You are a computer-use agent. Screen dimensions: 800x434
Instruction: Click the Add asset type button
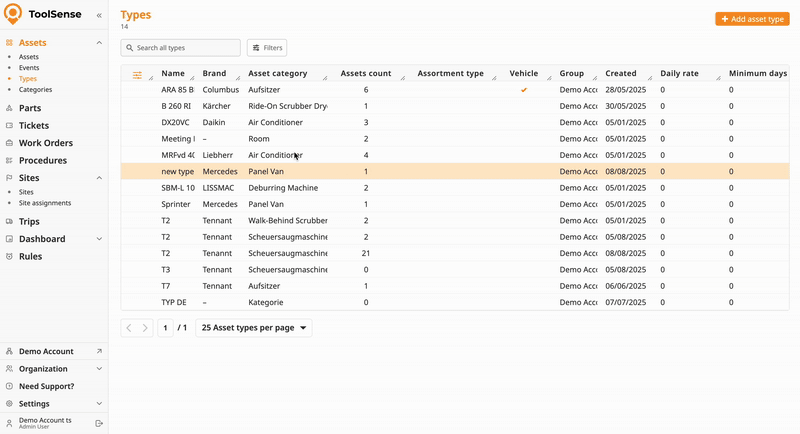752,19
